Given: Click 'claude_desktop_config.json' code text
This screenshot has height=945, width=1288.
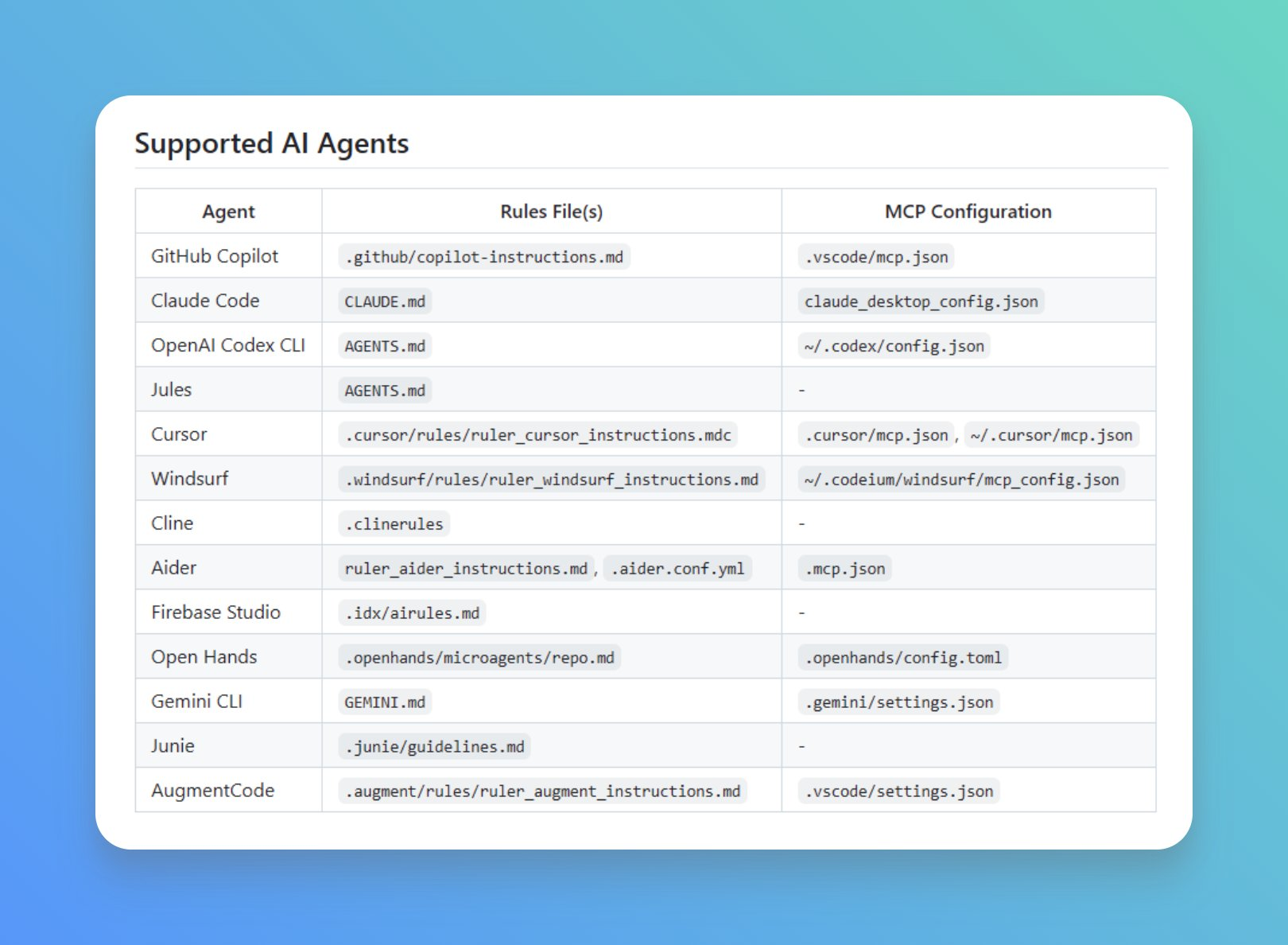Looking at the screenshot, I should point(921,301).
